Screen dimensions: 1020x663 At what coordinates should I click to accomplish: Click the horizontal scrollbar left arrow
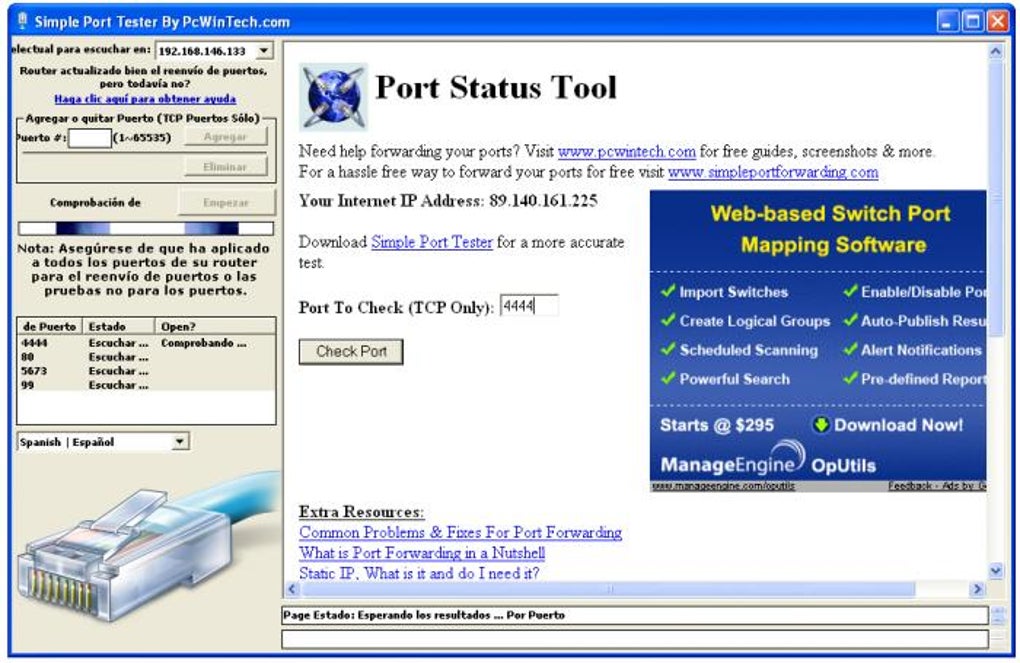tap(292, 589)
